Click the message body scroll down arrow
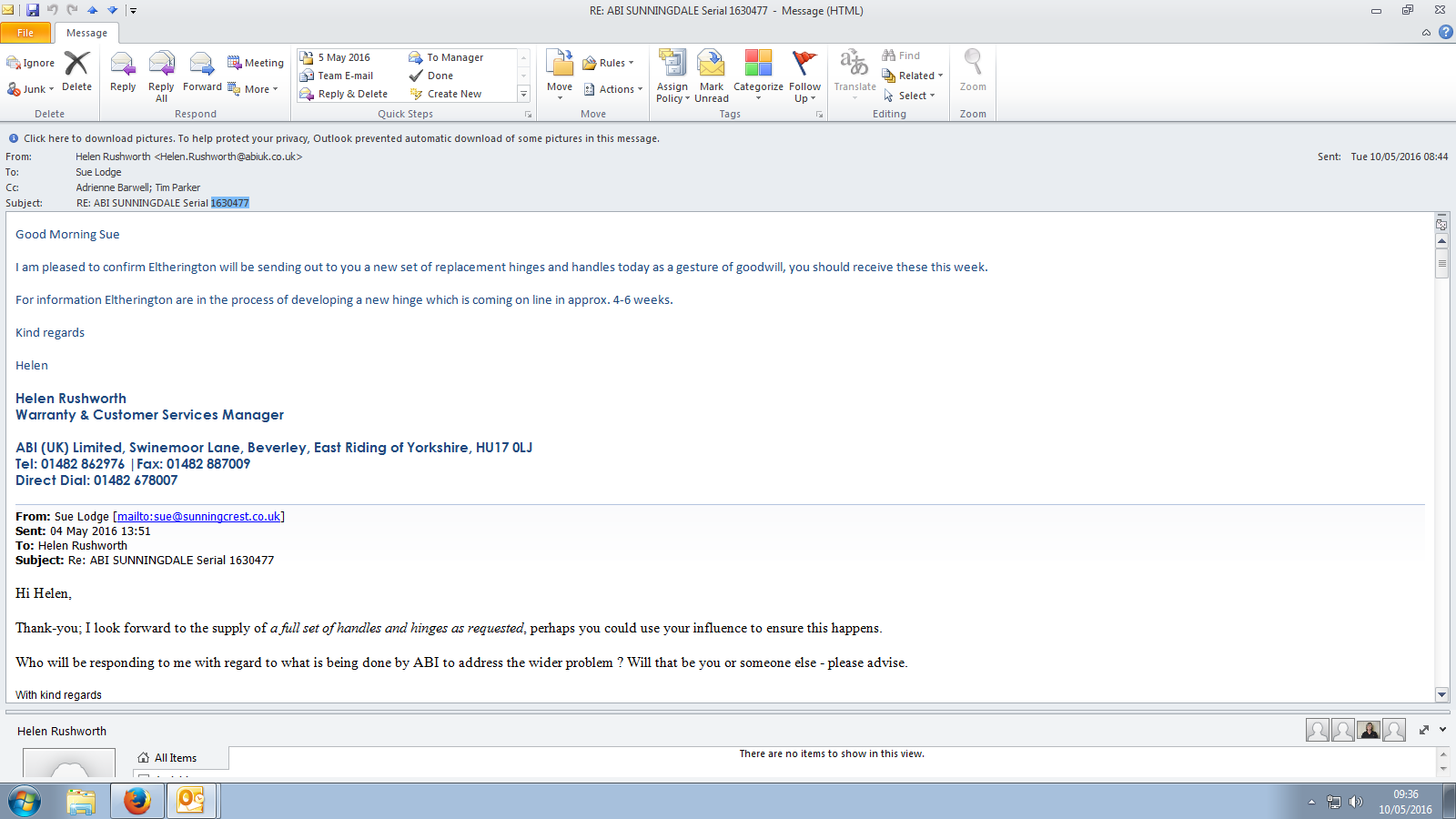Viewport: 1456px width, 819px height. point(1441,694)
